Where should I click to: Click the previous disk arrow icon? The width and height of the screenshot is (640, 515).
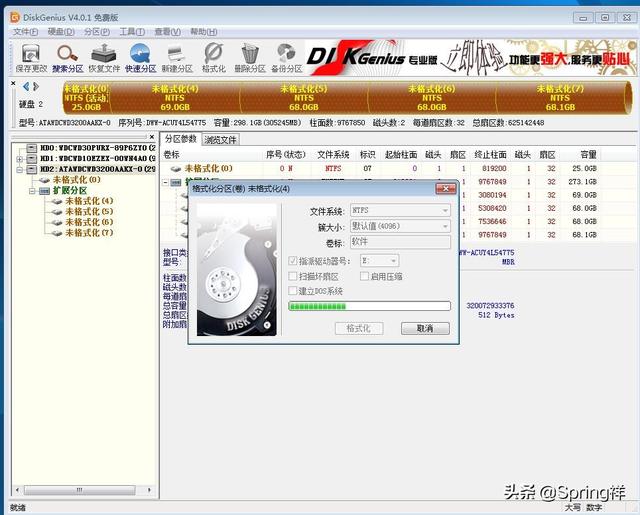26,86
